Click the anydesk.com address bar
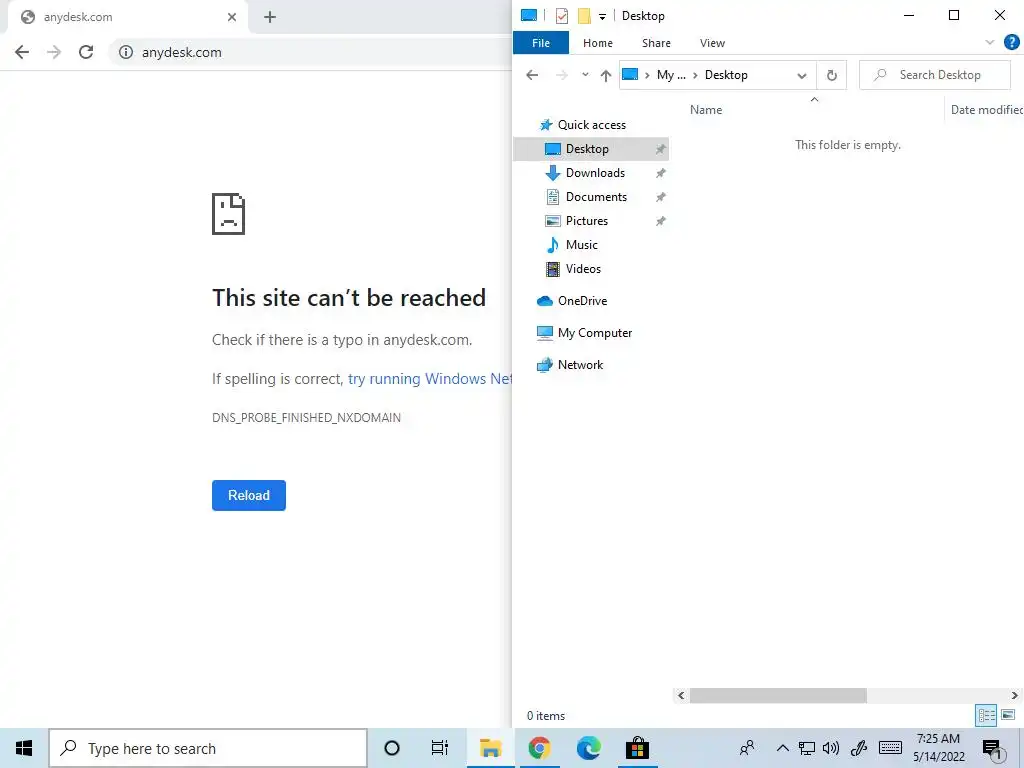The width and height of the screenshot is (1024, 768). tap(311, 52)
